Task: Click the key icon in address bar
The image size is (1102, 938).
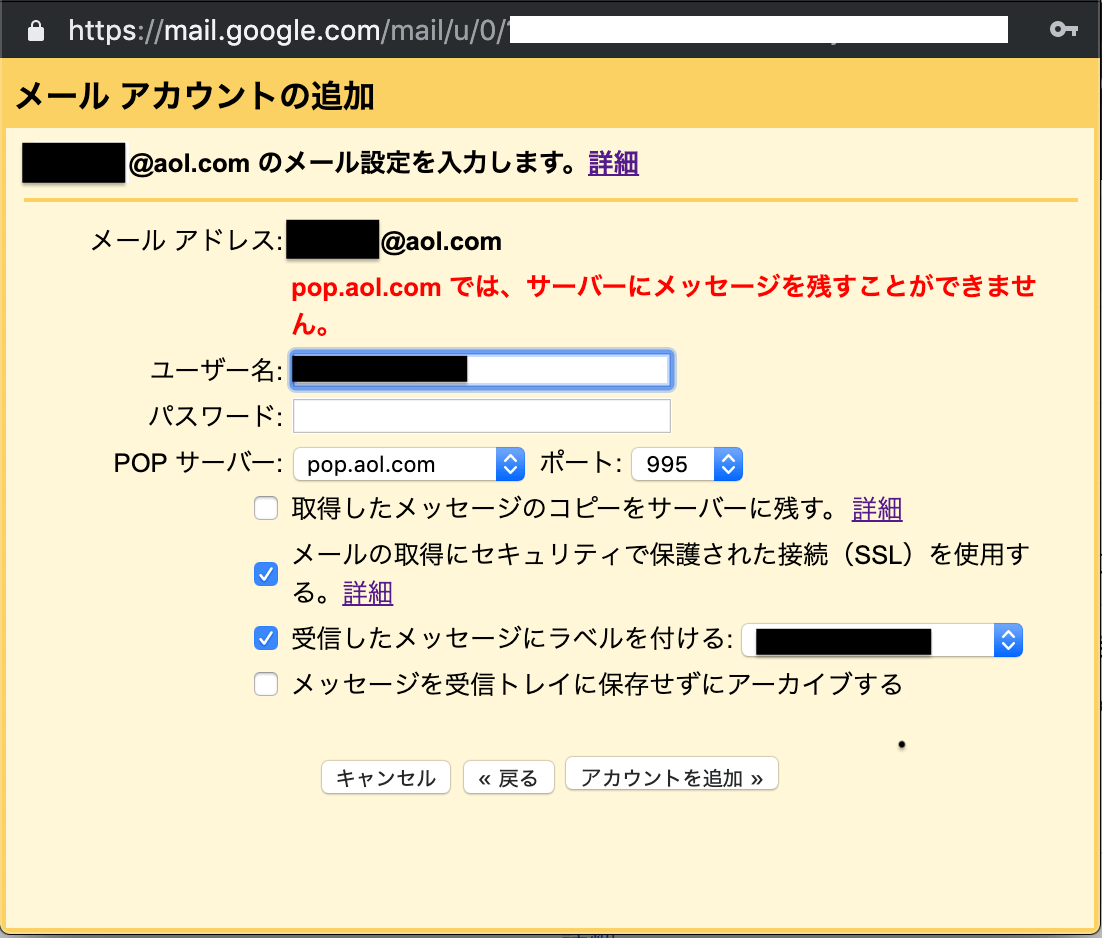Action: [1063, 29]
